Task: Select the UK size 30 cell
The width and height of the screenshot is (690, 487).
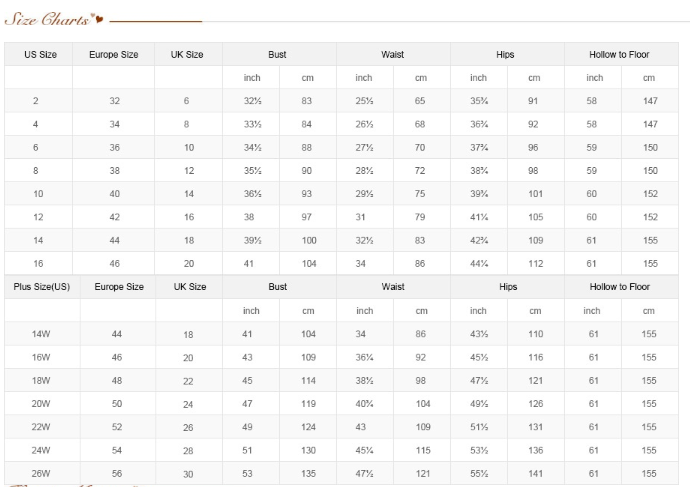Action: [x=188, y=474]
